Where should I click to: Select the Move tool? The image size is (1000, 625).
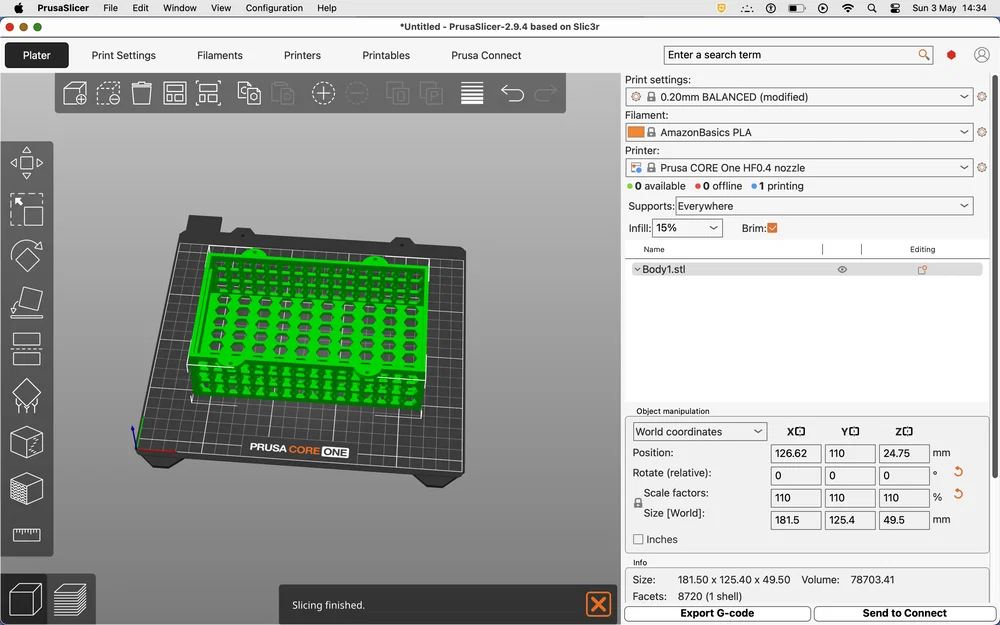tap(27, 163)
